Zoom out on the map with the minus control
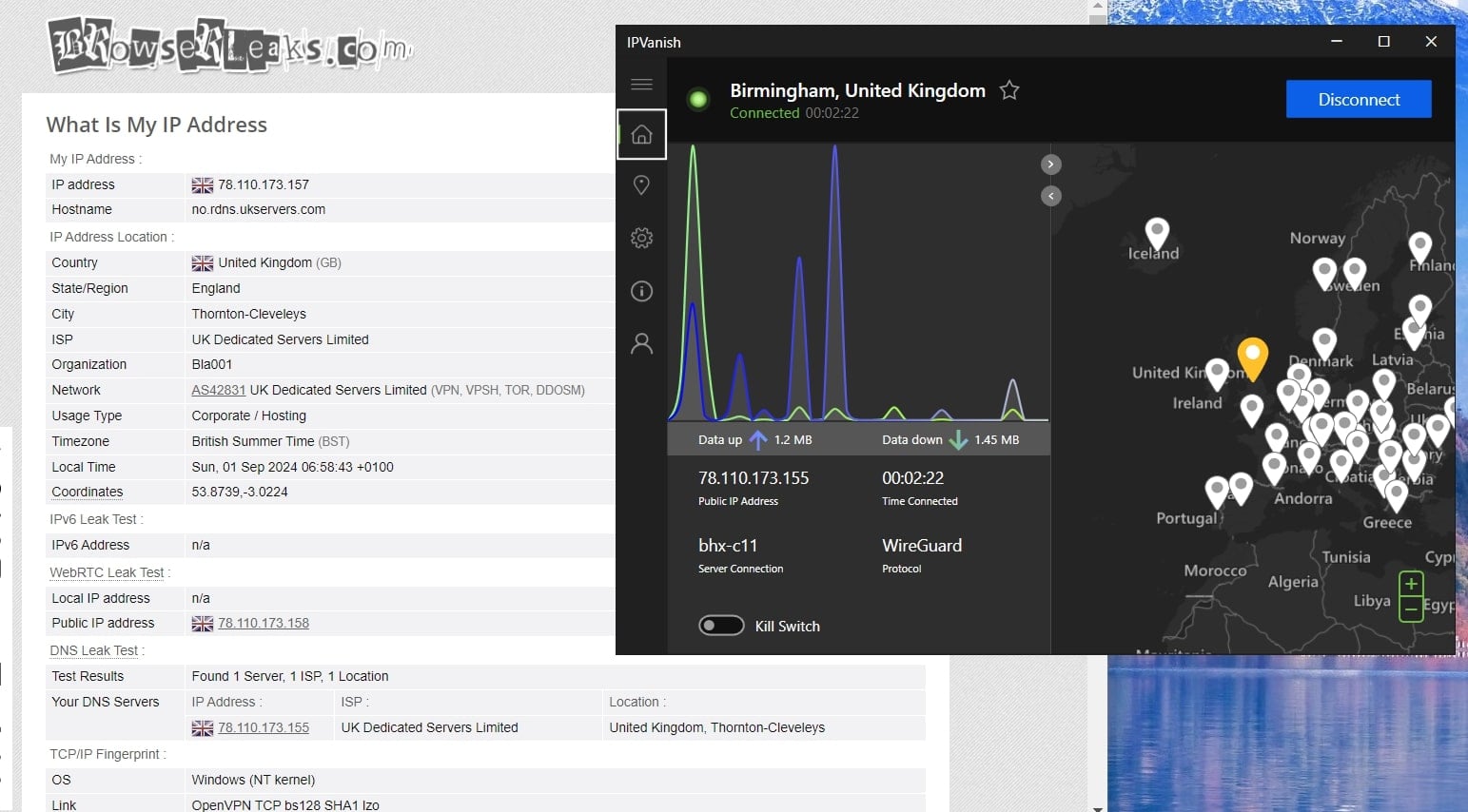This screenshot has width=1468, height=812. coord(1411,609)
